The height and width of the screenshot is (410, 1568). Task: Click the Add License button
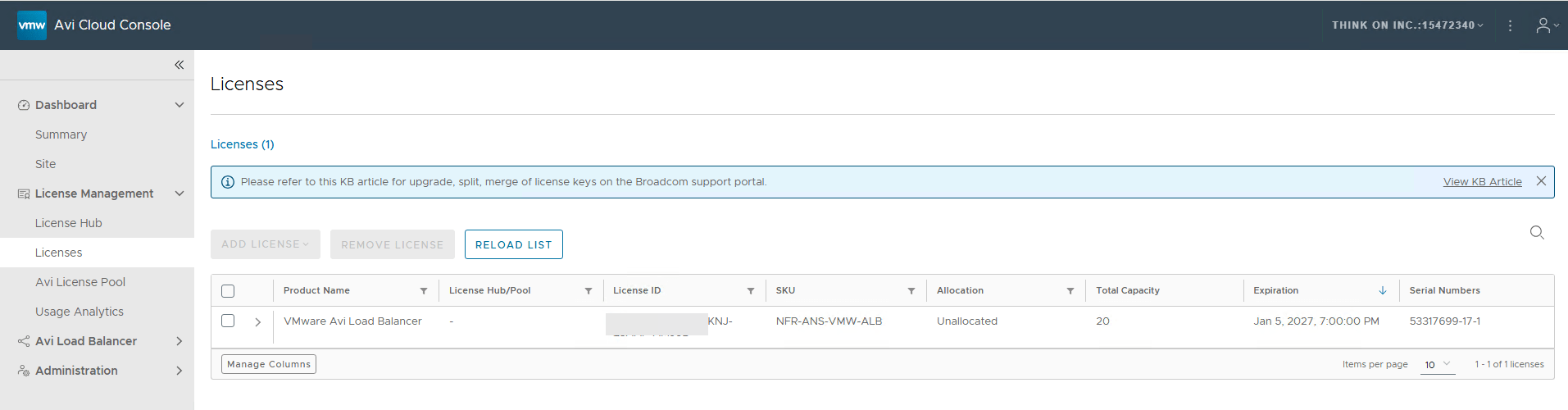[x=266, y=244]
